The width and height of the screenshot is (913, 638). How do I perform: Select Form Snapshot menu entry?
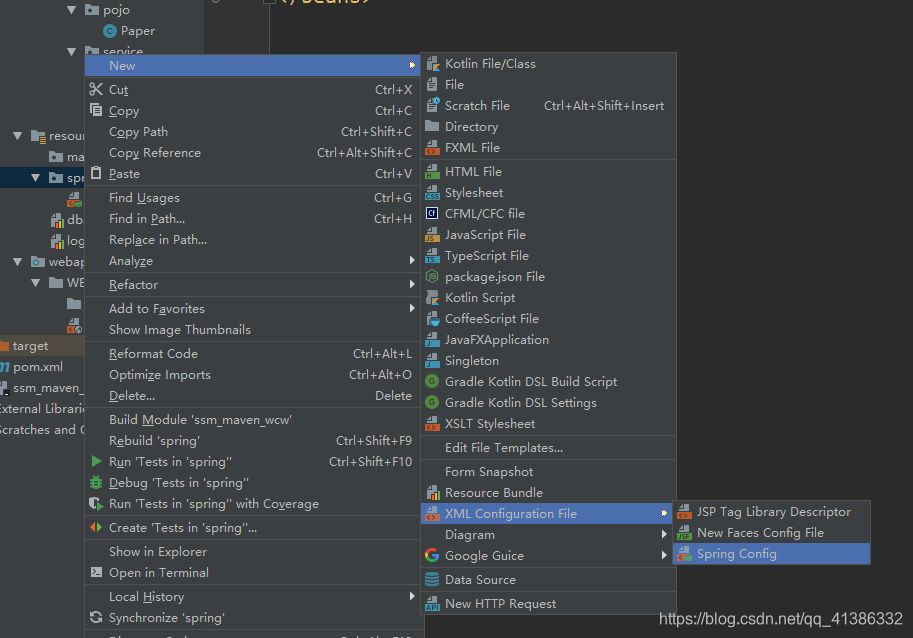(548, 472)
